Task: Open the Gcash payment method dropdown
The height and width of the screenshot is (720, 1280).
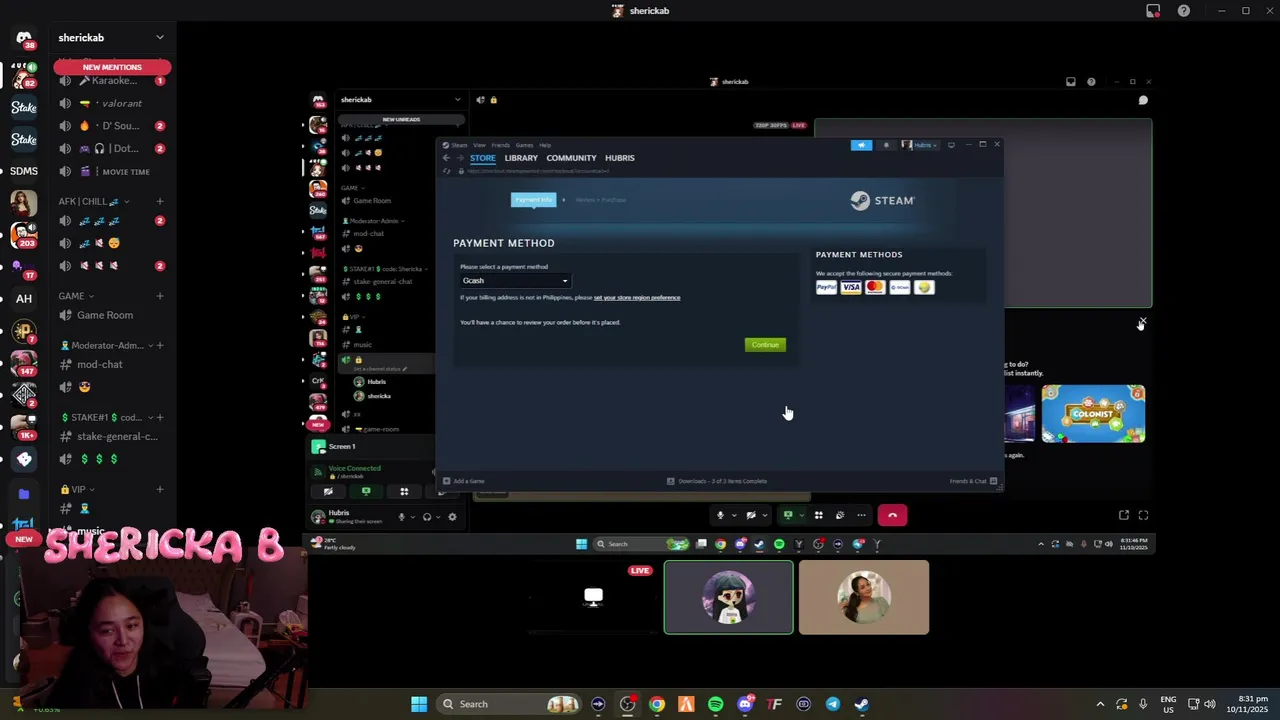Action: pyautogui.click(x=515, y=281)
